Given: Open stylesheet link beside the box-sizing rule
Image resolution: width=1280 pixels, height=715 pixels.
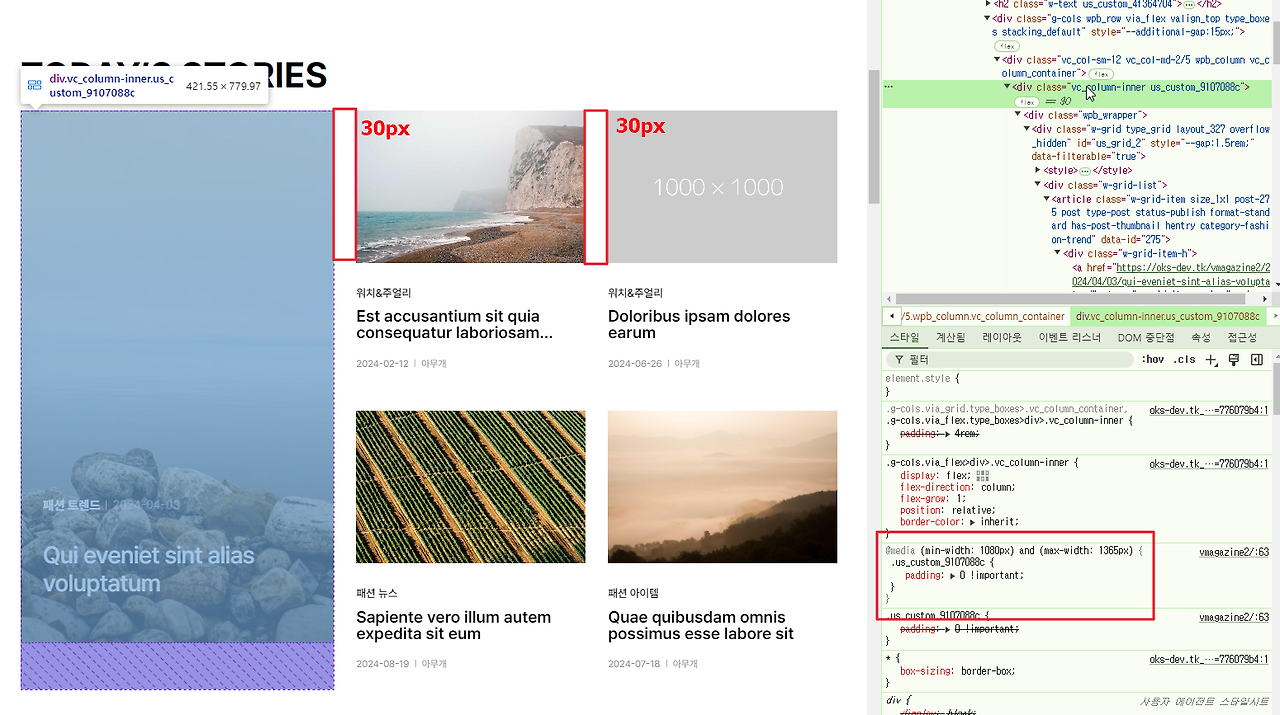Looking at the screenshot, I should point(1208,660).
